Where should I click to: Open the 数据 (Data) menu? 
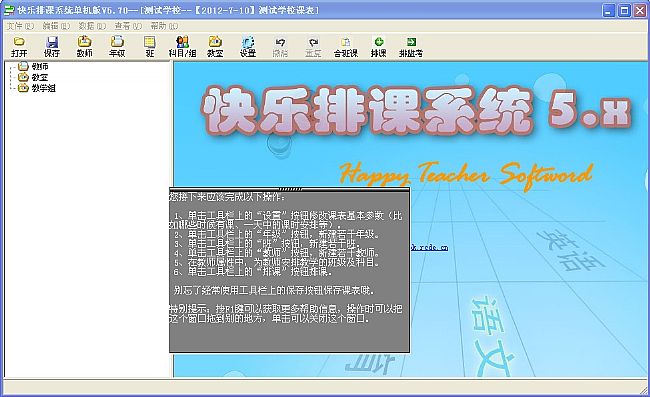[92, 26]
